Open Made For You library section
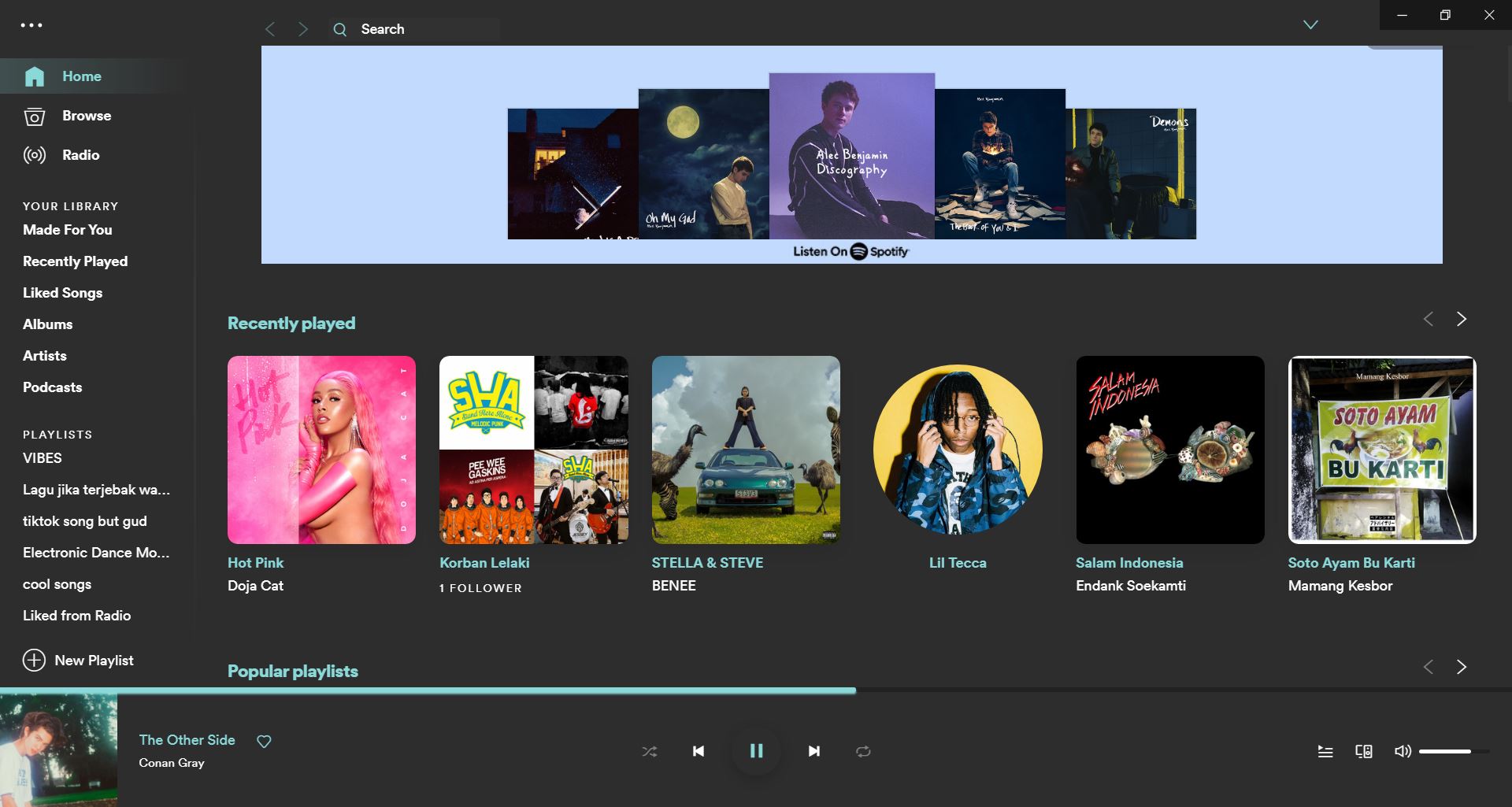The height and width of the screenshot is (807, 1512). coord(68,230)
